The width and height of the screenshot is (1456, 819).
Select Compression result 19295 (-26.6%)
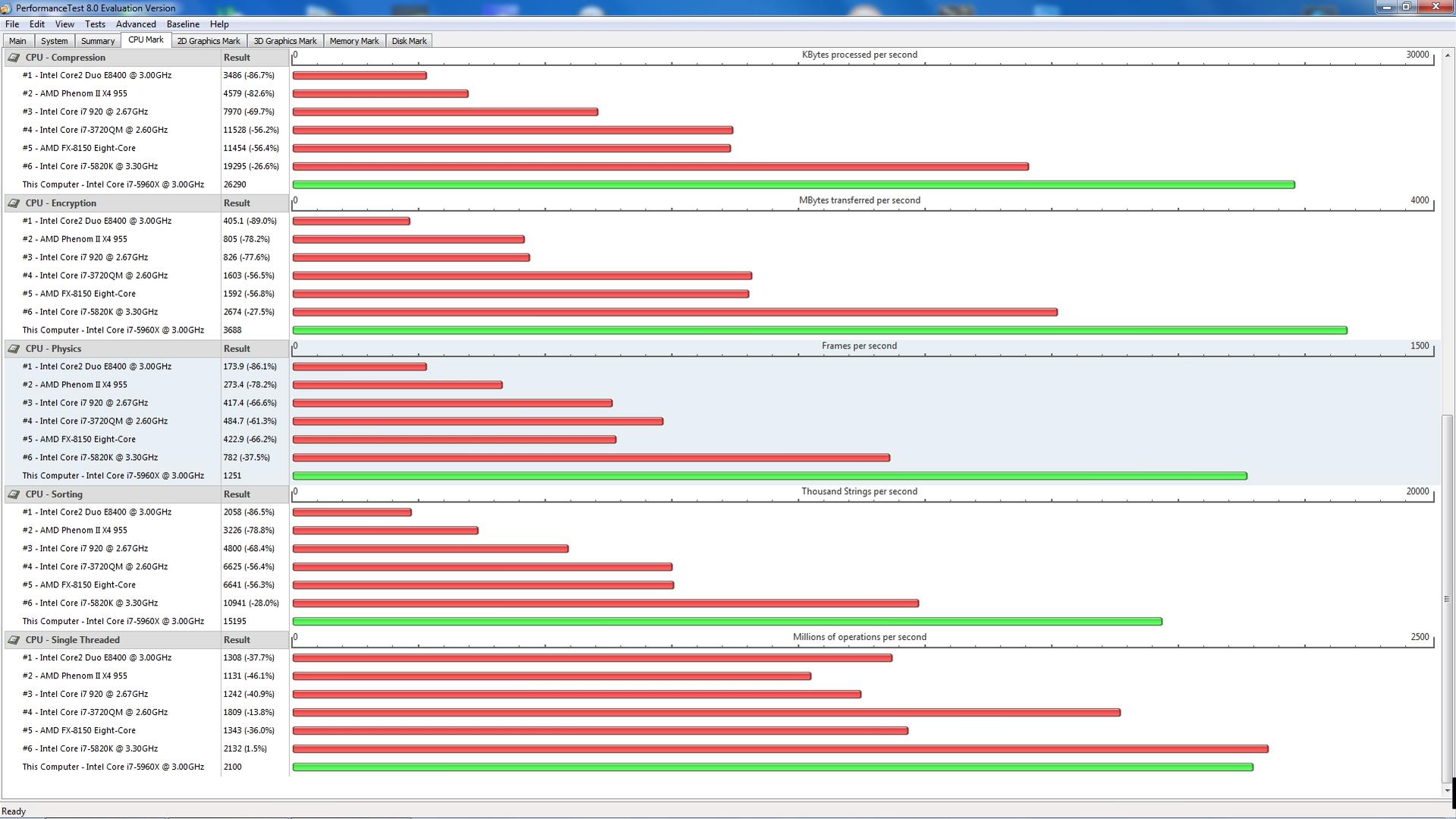tap(251, 166)
